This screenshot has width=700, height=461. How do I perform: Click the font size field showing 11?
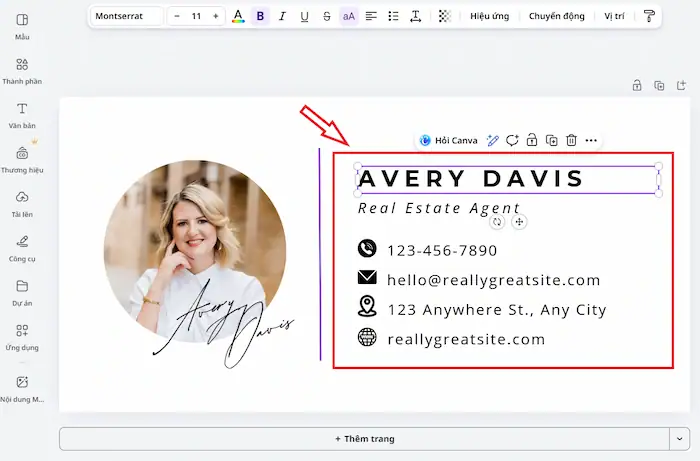point(196,16)
